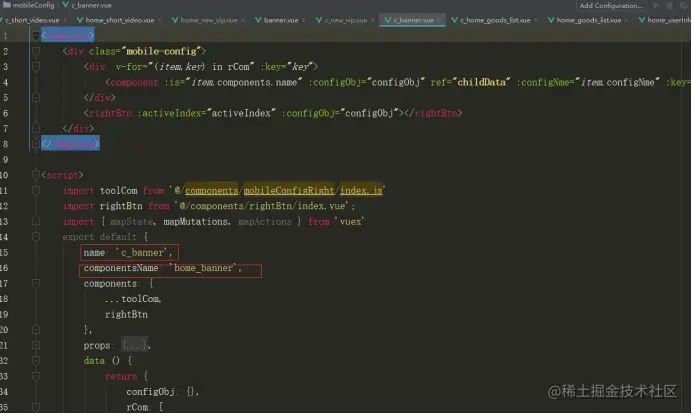The height and width of the screenshot is (414, 692).
Task: Close the c_short_video.vue tab
Action: [x=65, y=20]
